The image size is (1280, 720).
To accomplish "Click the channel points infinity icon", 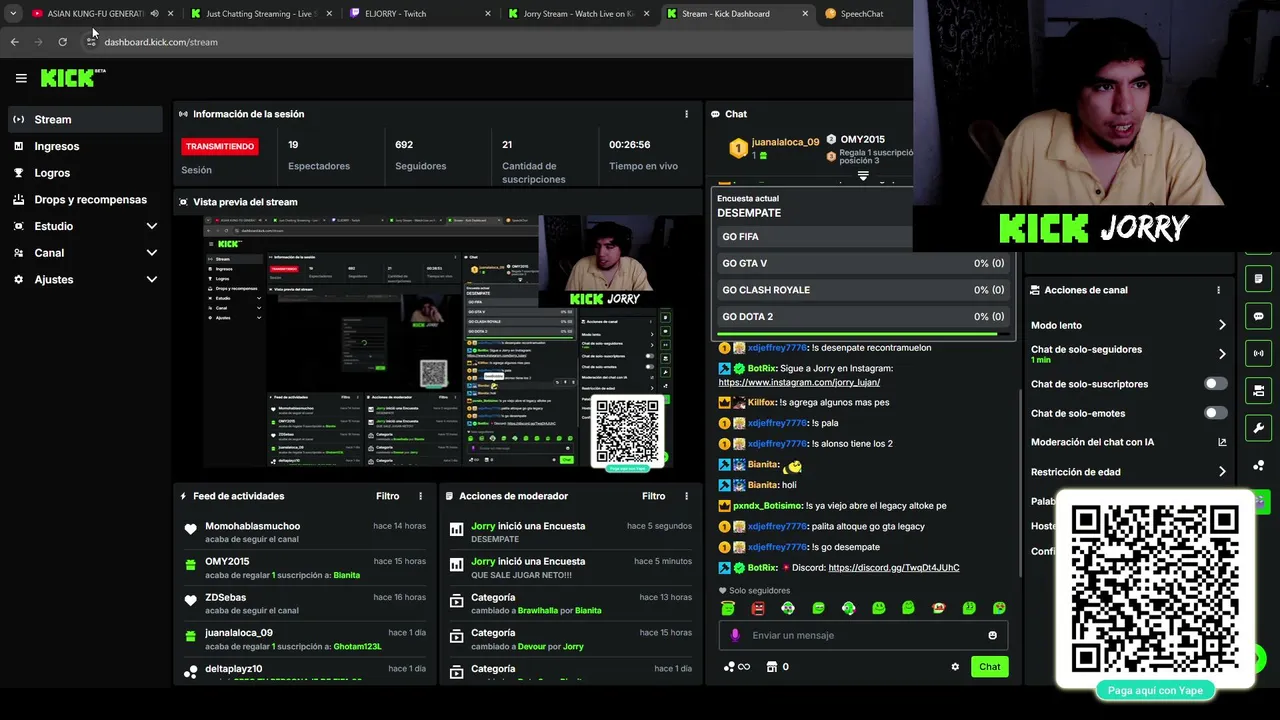I will point(736,667).
